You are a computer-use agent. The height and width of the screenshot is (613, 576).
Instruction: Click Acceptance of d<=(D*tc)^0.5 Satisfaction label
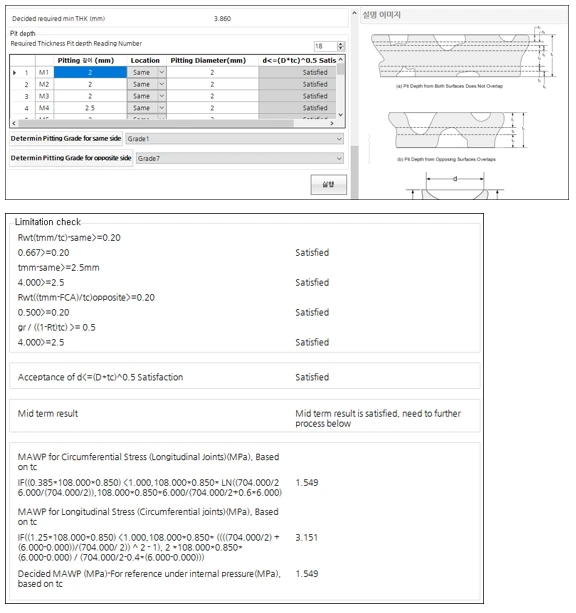click(x=100, y=377)
